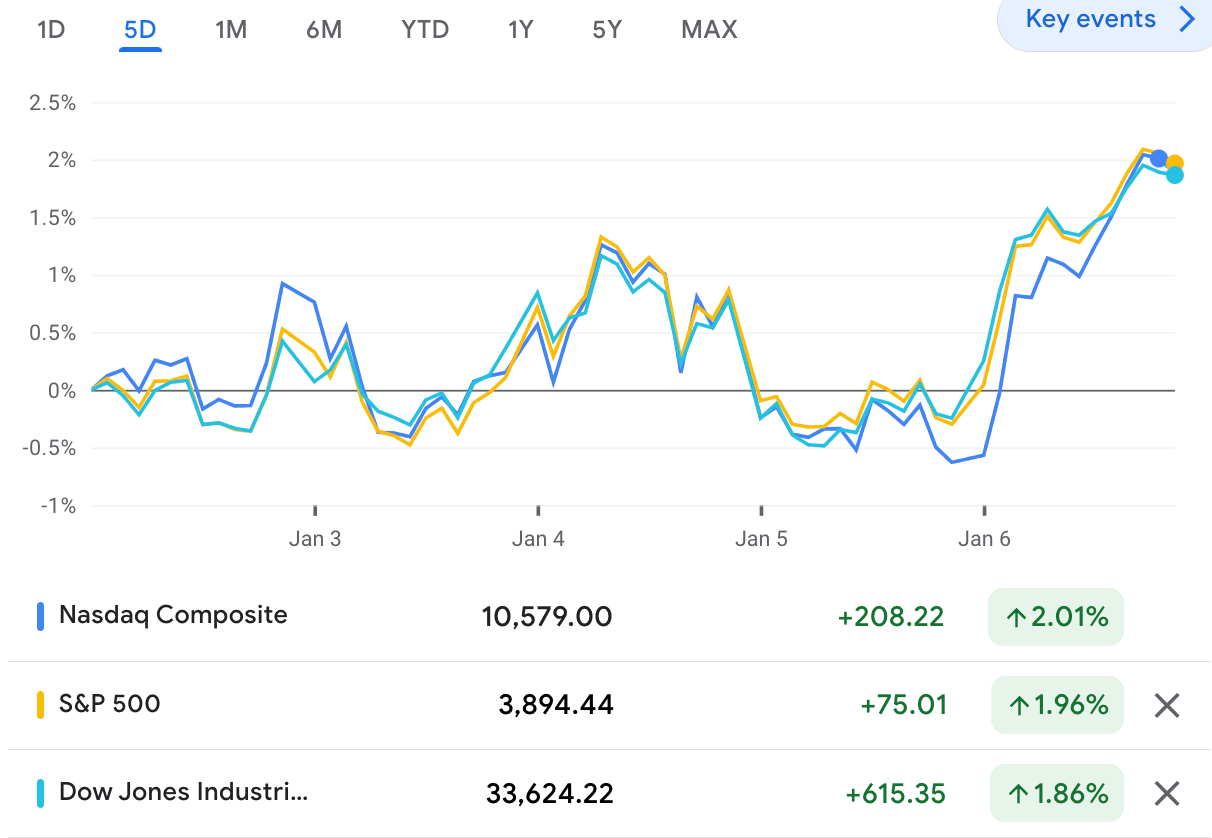Image resolution: width=1212 pixels, height=838 pixels.
Task: Remove S&P 500 comparison with X
Action: click(1167, 706)
